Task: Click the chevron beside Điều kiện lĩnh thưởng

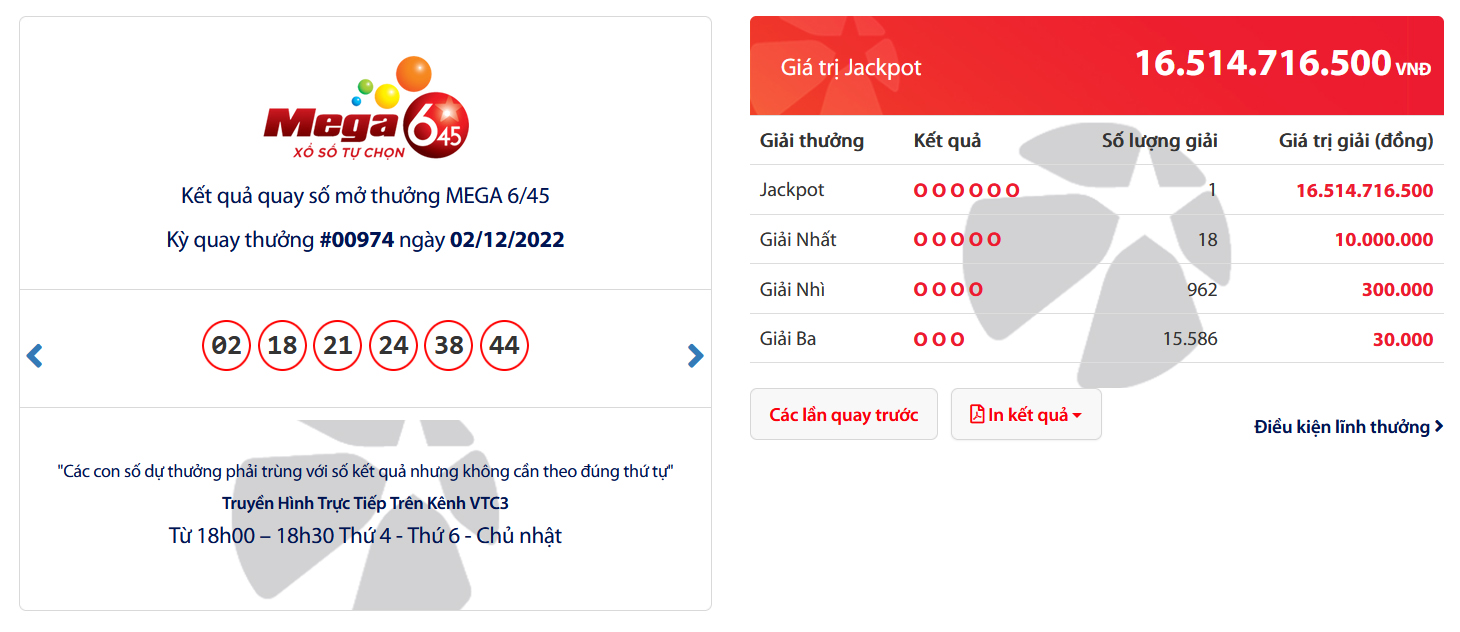Action: click(x=1439, y=426)
